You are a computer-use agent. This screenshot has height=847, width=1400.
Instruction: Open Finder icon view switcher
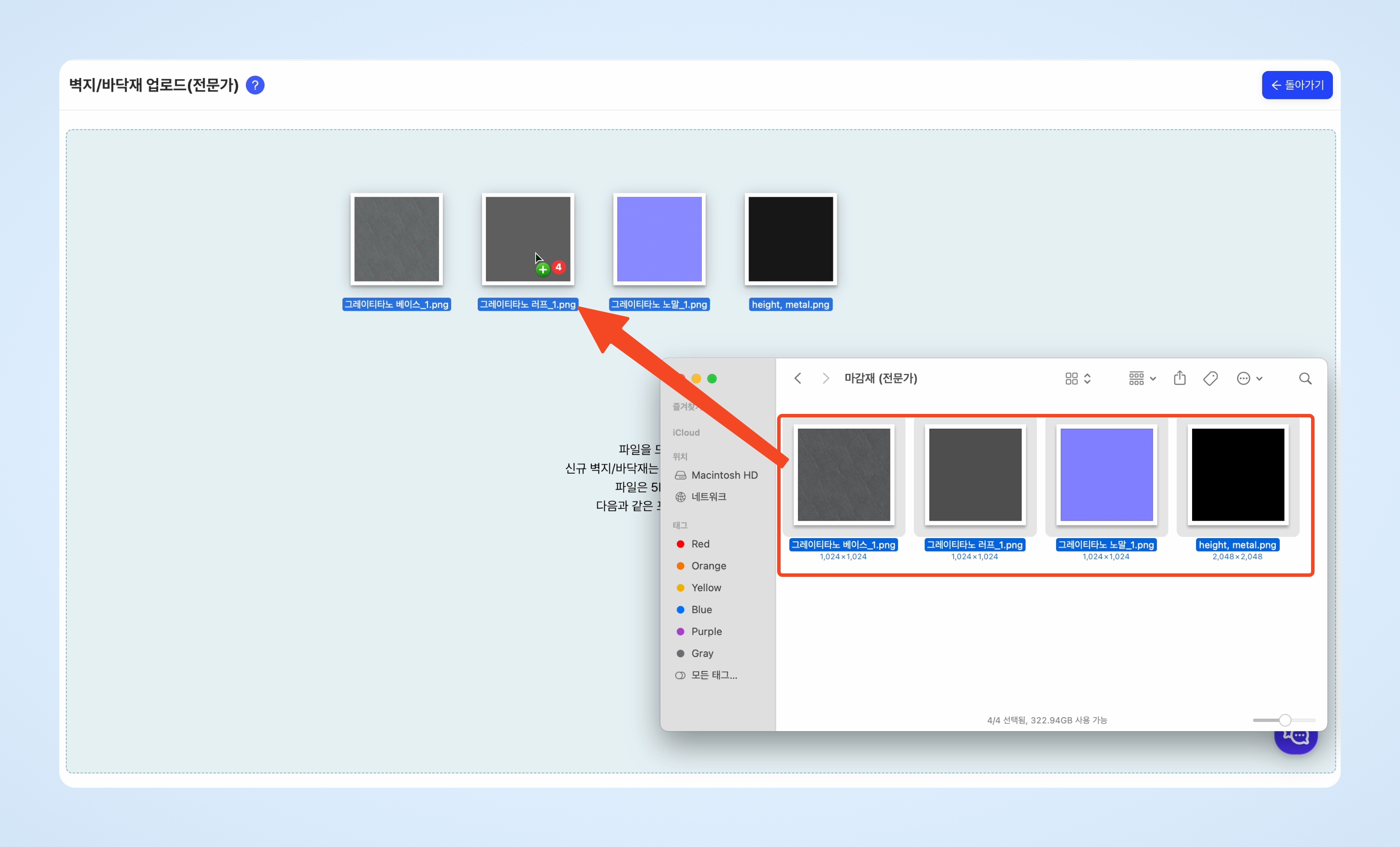[1078, 378]
